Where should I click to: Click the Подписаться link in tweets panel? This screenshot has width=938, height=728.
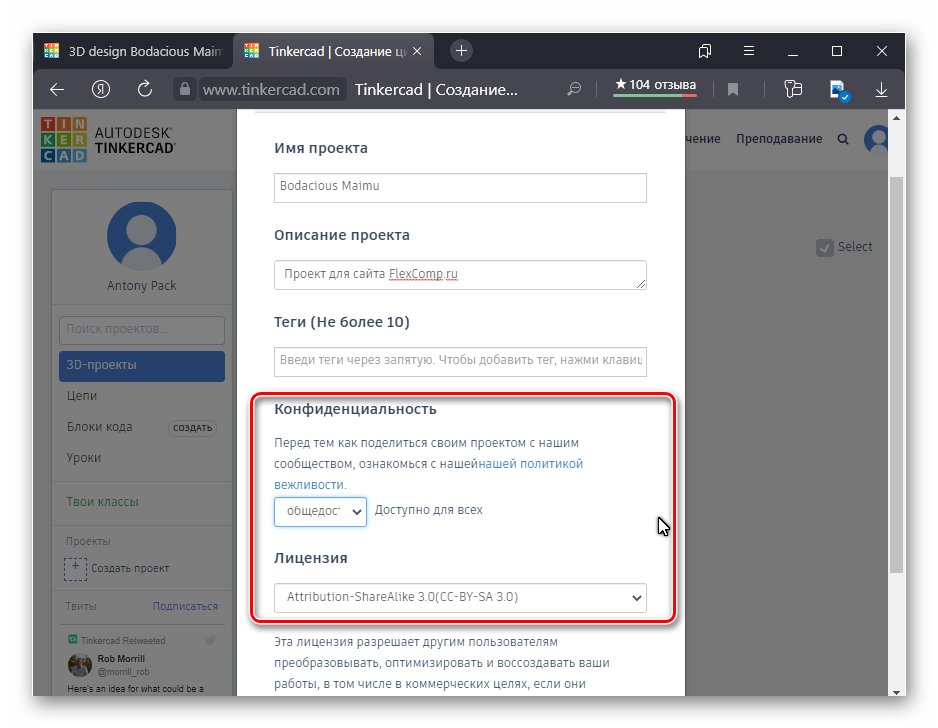tap(185, 606)
